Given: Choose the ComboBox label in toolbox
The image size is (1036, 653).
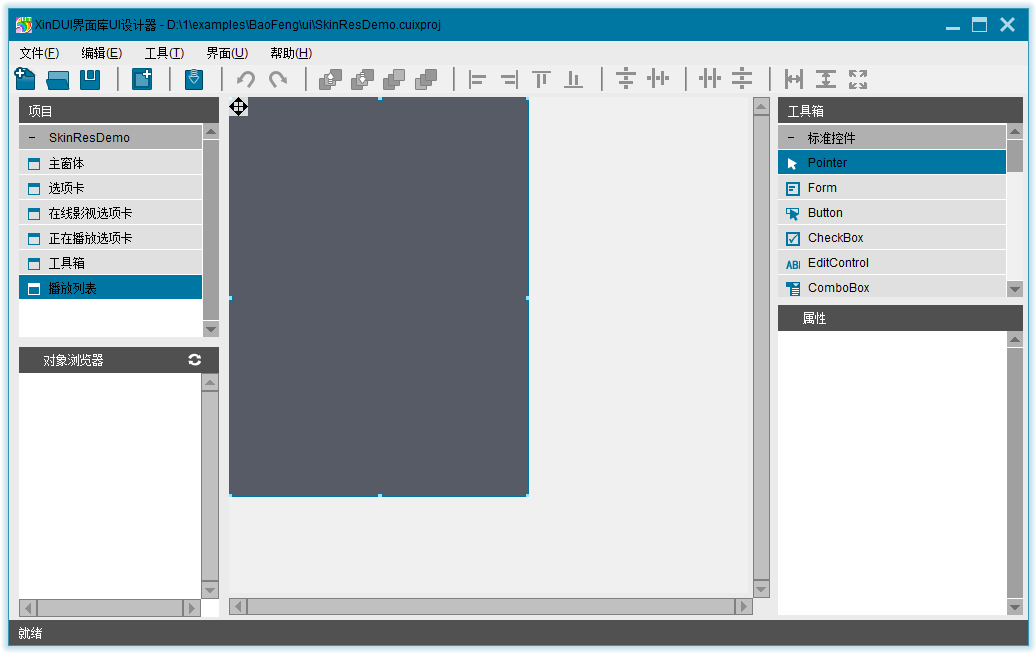Looking at the screenshot, I should coord(838,288).
